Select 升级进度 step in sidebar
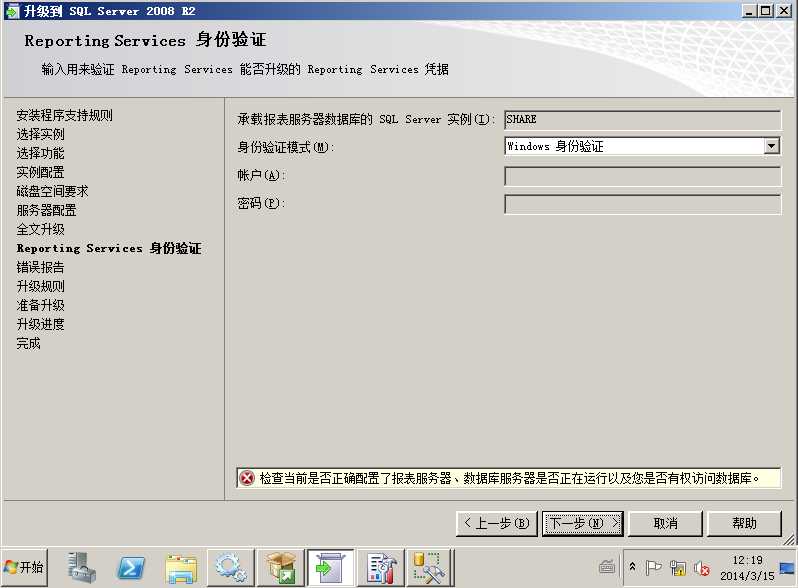This screenshot has height=588, width=798. click(40, 324)
